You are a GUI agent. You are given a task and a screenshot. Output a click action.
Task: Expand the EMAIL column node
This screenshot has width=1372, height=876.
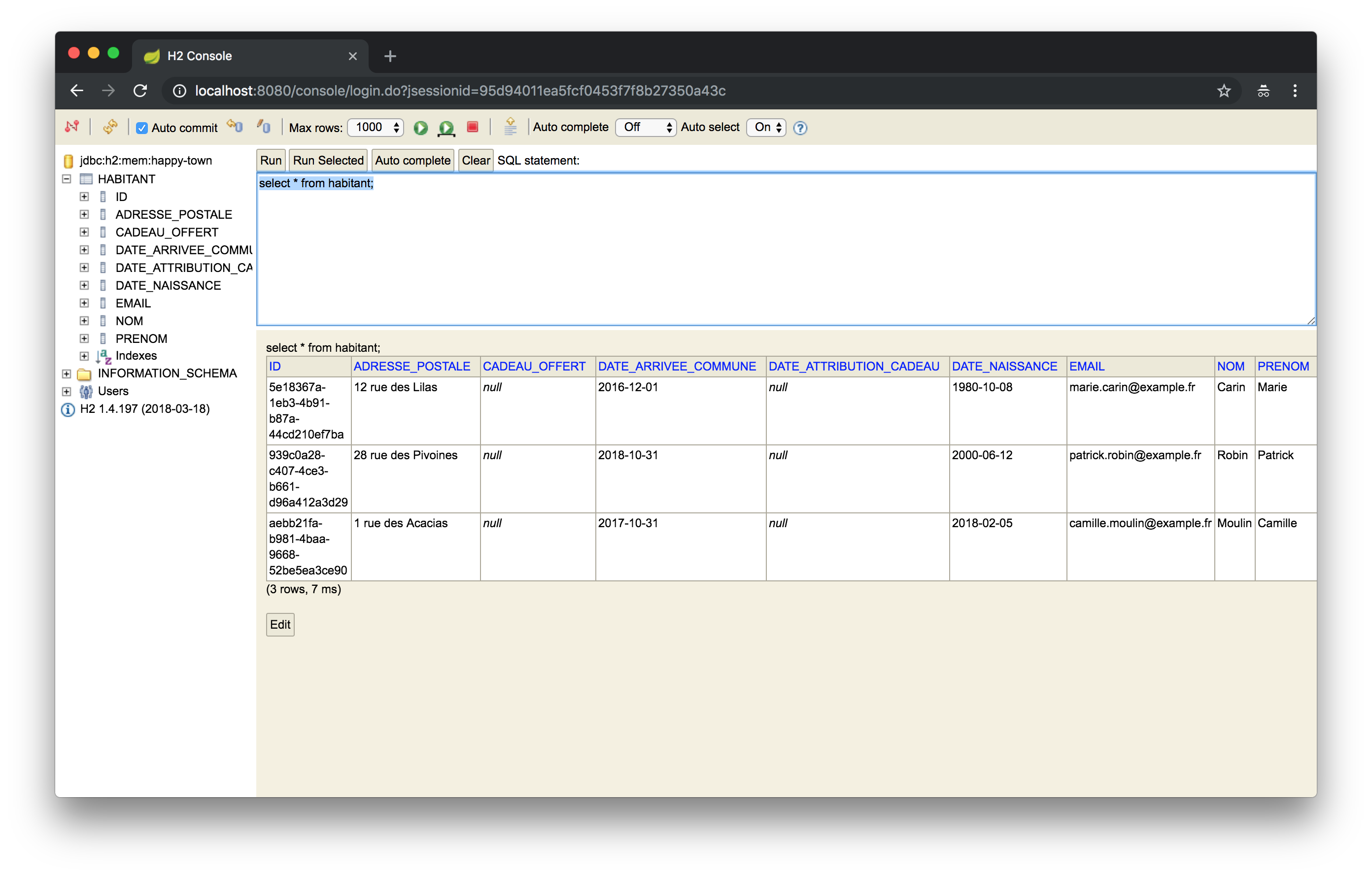click(x=84, y=303)
